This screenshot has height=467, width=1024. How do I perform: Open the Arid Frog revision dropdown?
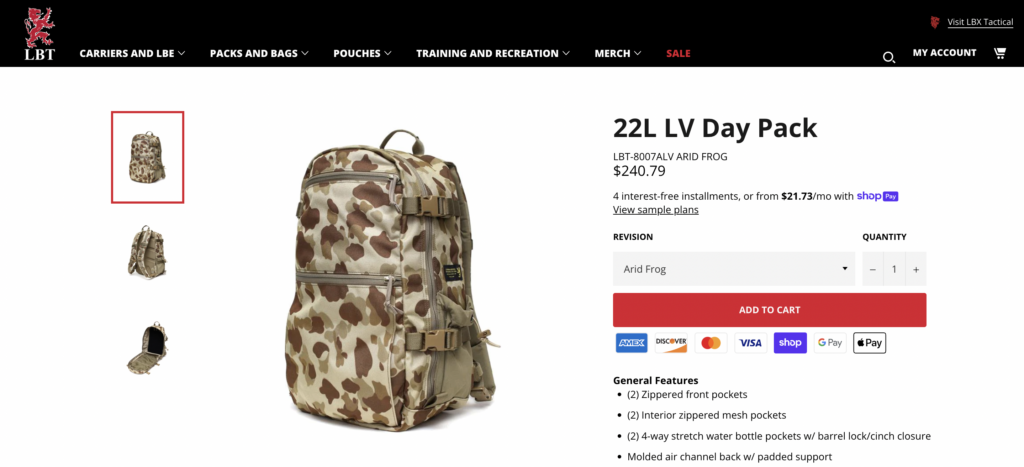[733, 269]
